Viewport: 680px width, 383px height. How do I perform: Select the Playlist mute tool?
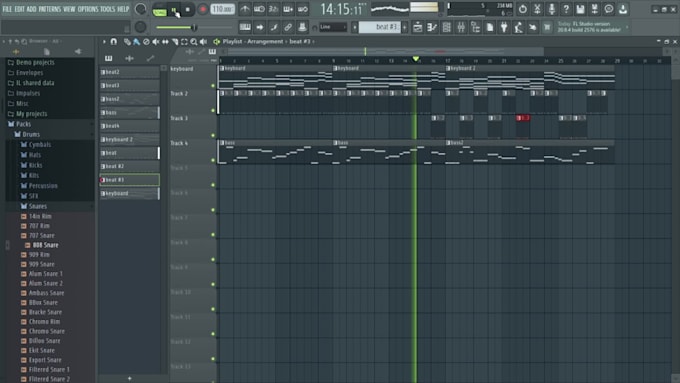click(156, 42)
